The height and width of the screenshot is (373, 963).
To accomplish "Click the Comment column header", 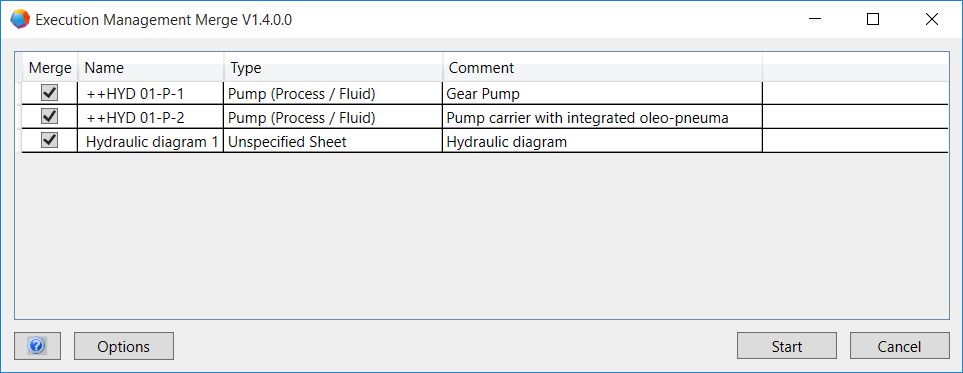I will 602,67.
